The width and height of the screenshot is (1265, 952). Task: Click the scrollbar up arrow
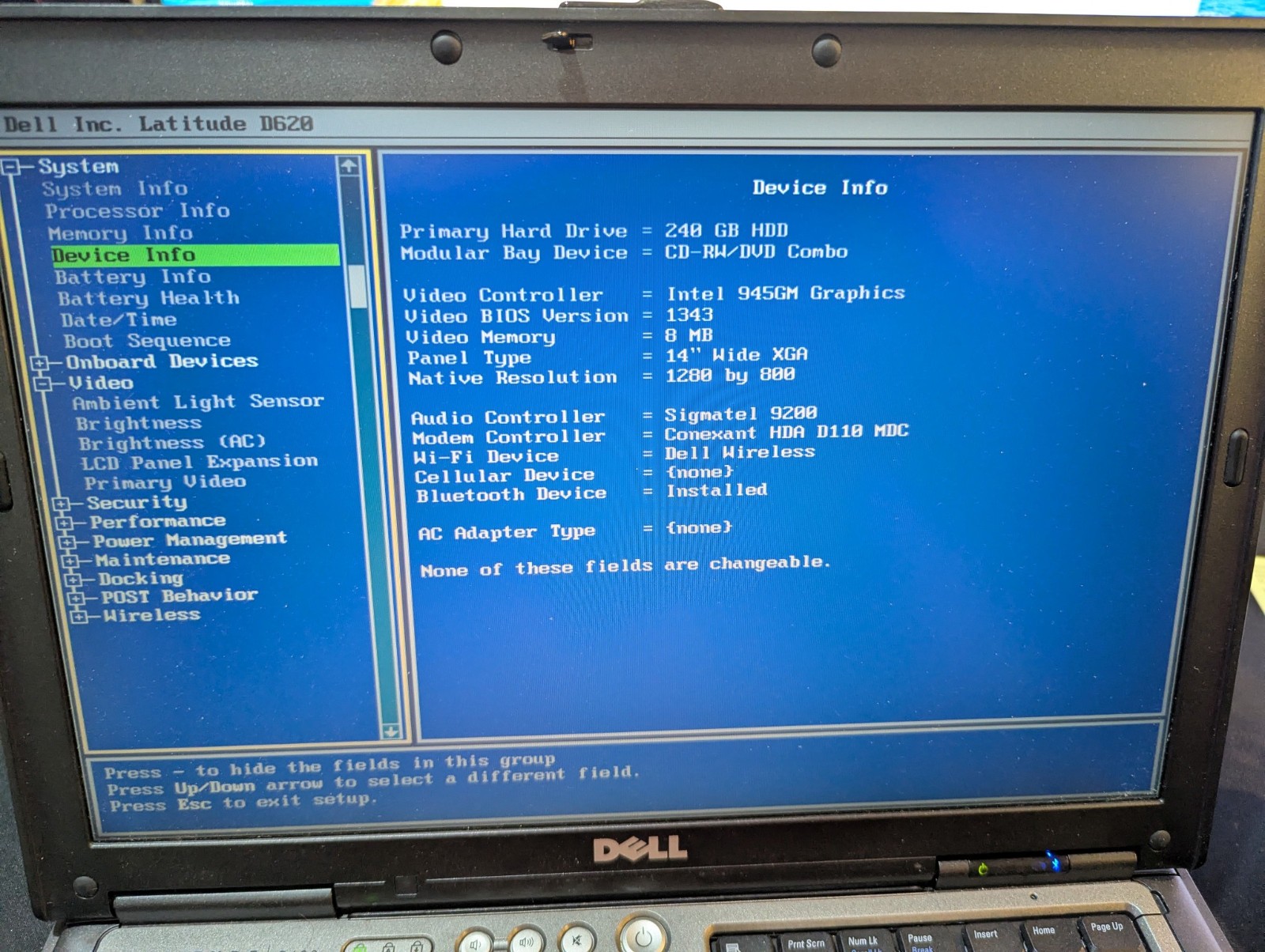pos(349,166)
